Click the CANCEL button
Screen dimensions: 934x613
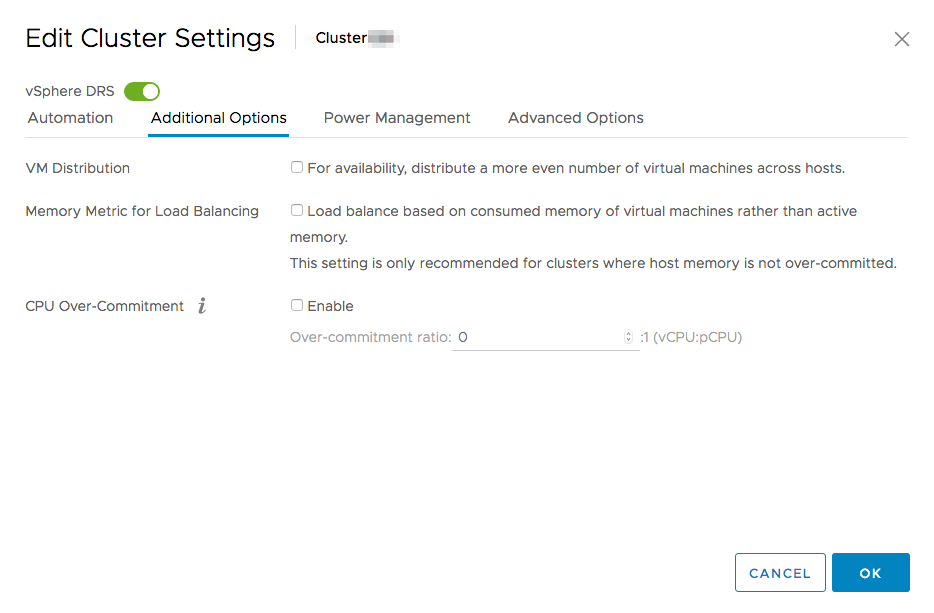(780, 573)
